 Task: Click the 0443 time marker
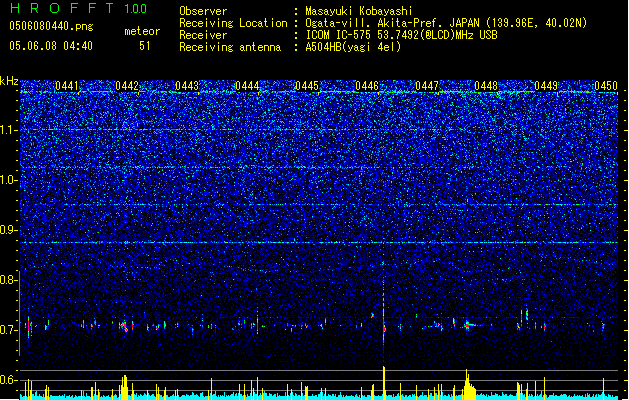[187, 86]
